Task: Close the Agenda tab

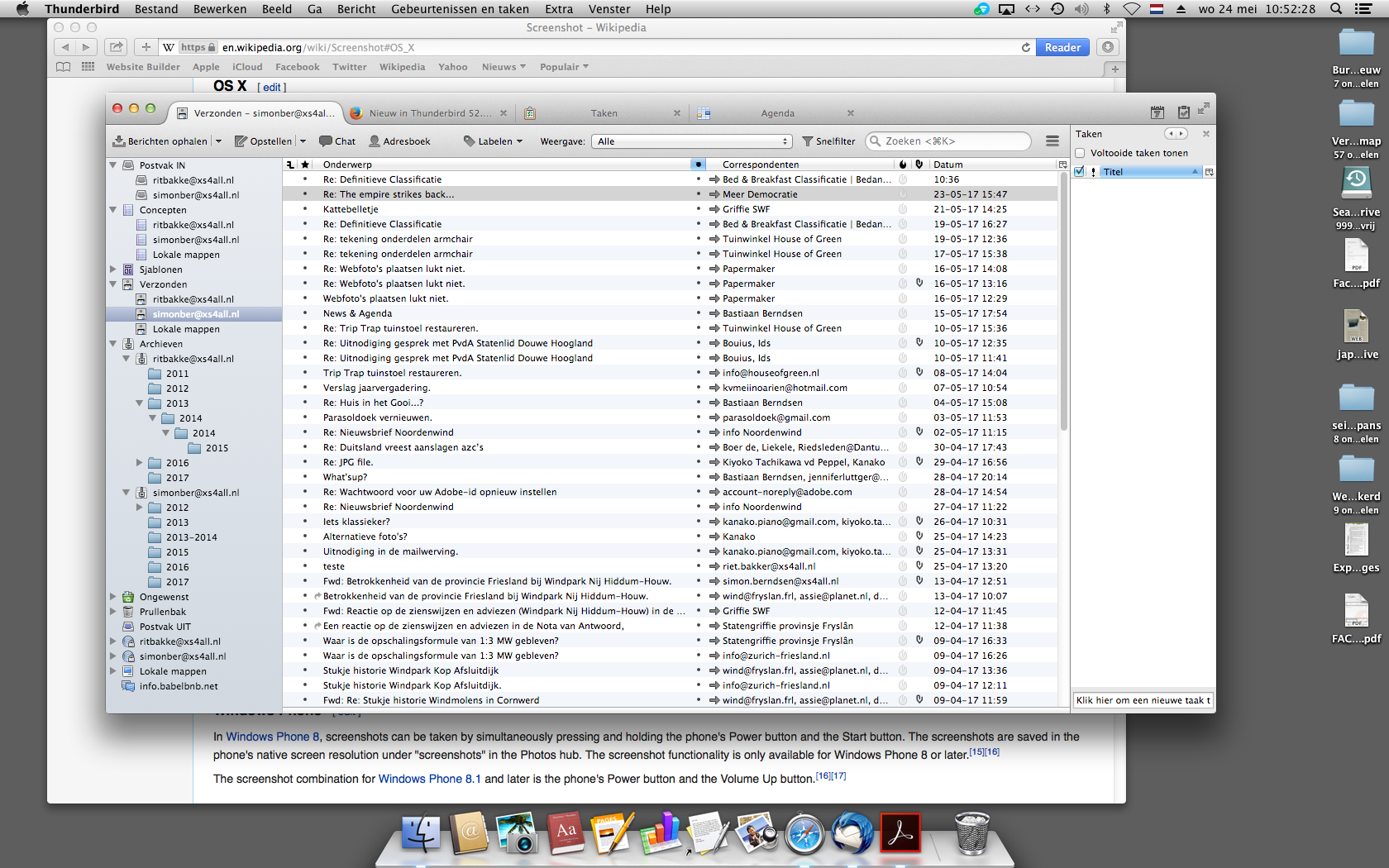Action: (851, 113)
